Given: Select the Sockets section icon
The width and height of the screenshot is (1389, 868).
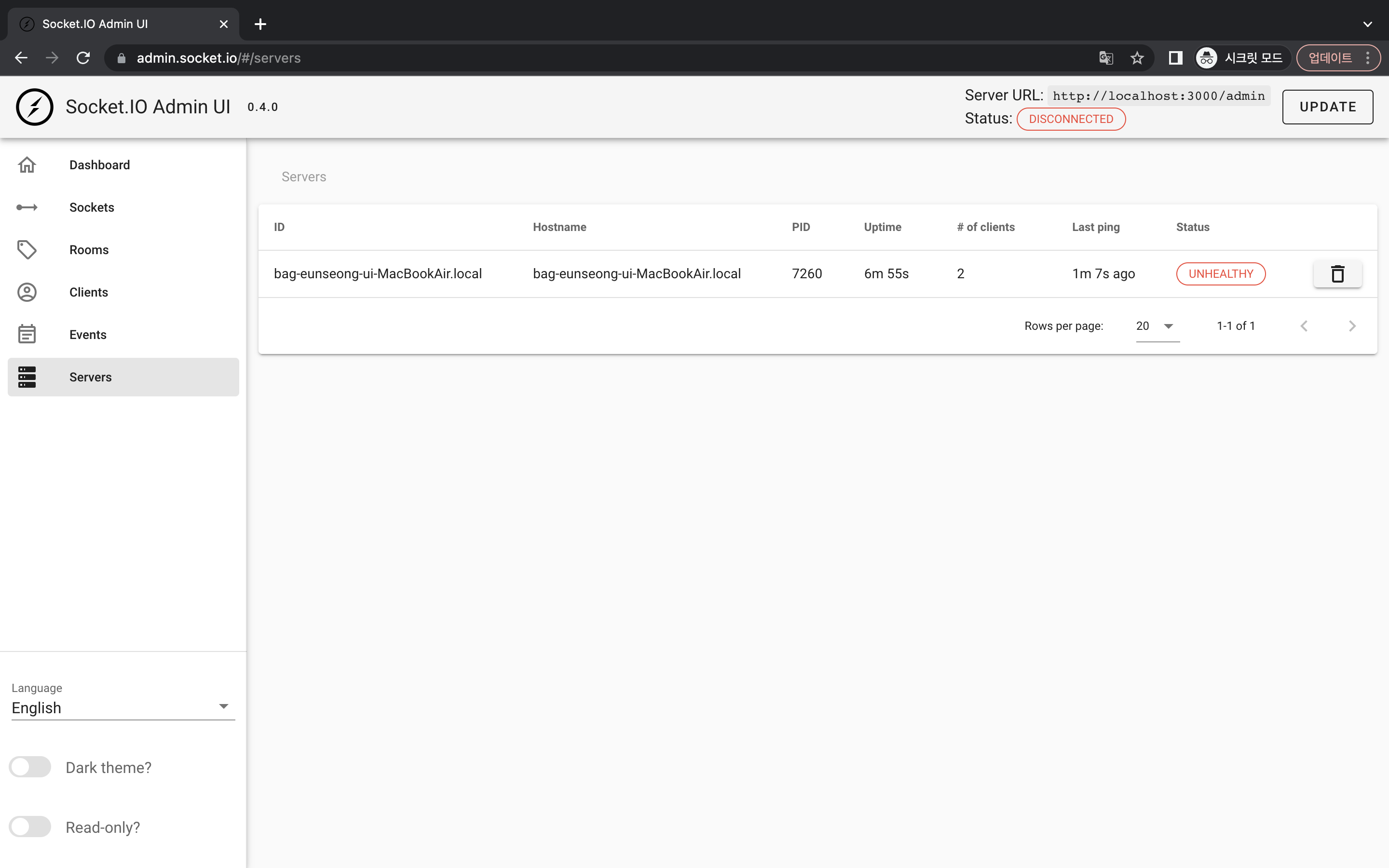Looking at the screenshot, I should (x=27, y=207).
